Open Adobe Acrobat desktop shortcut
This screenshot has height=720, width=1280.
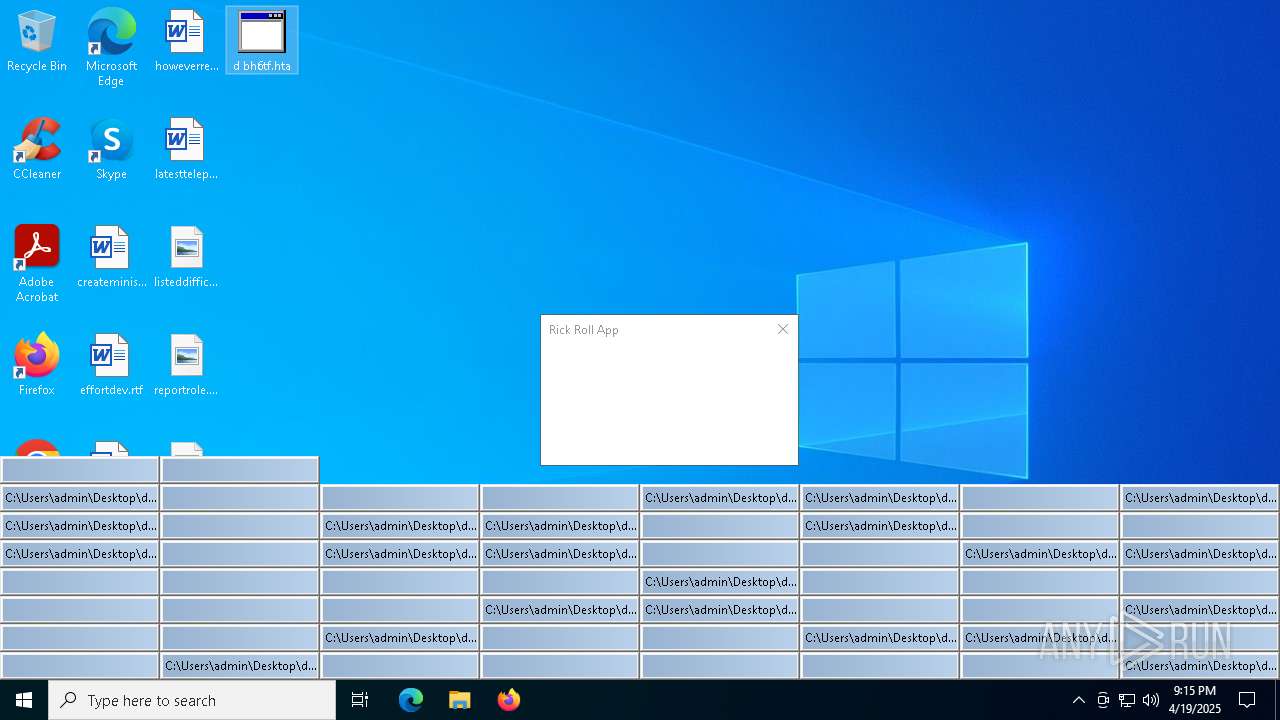tap(37, 263)
